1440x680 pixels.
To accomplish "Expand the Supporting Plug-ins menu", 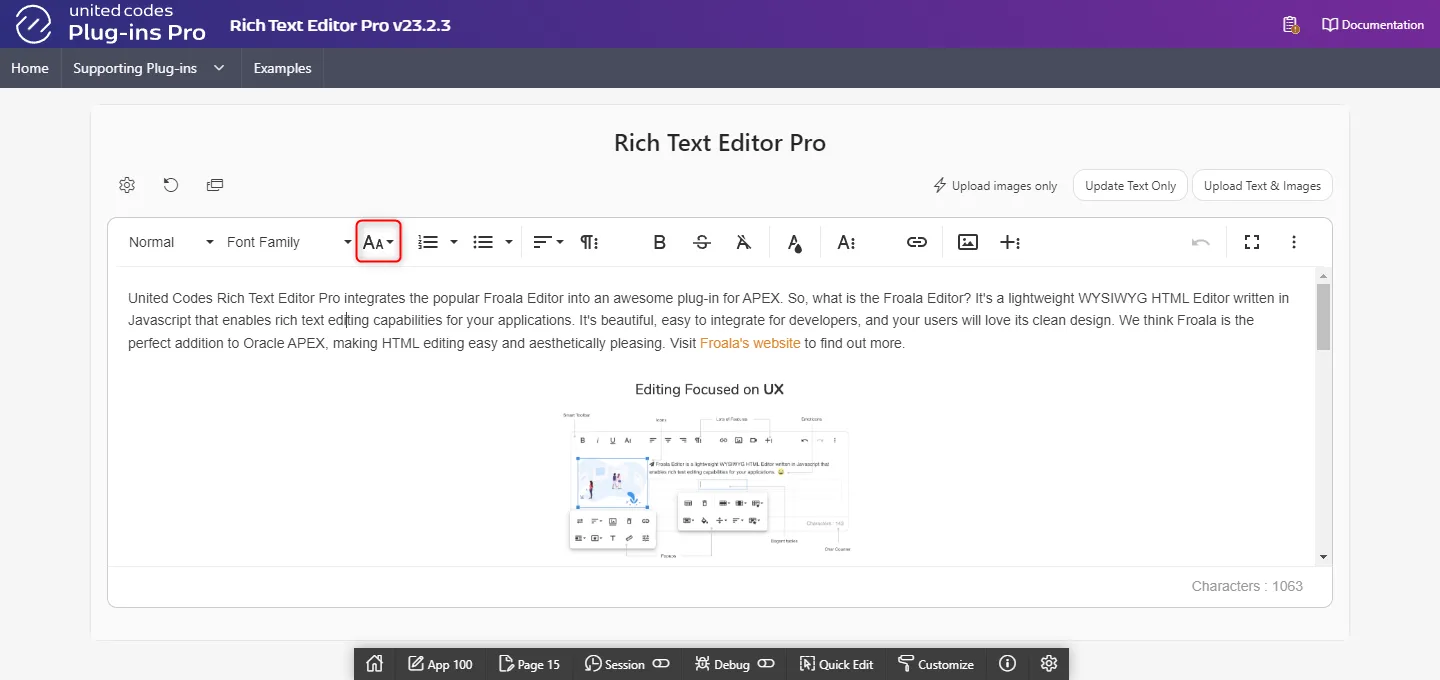I will [x=149, y=68].
